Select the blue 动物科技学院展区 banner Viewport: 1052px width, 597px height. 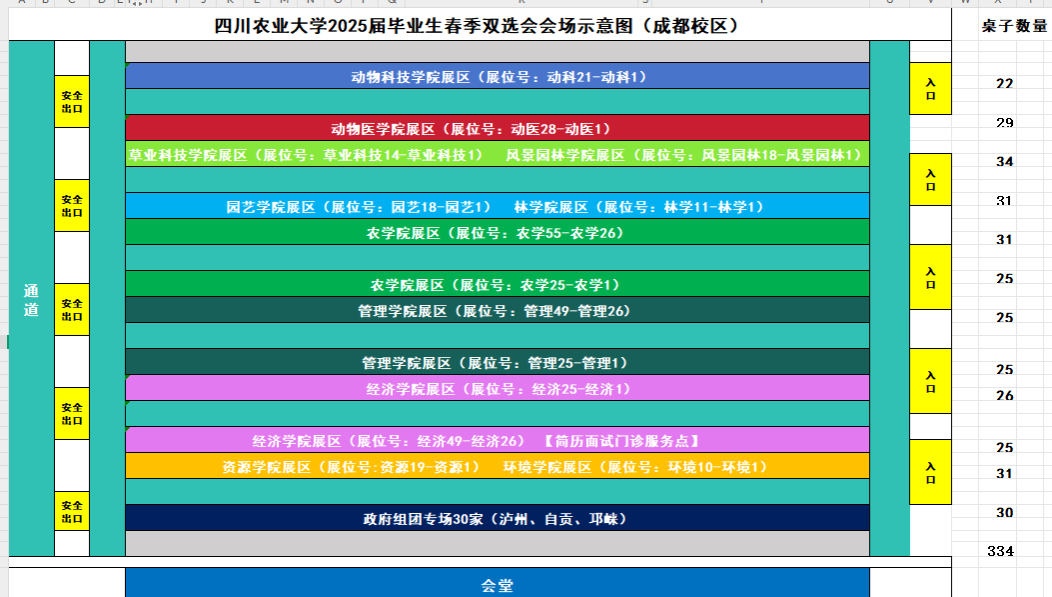[497, 76]
